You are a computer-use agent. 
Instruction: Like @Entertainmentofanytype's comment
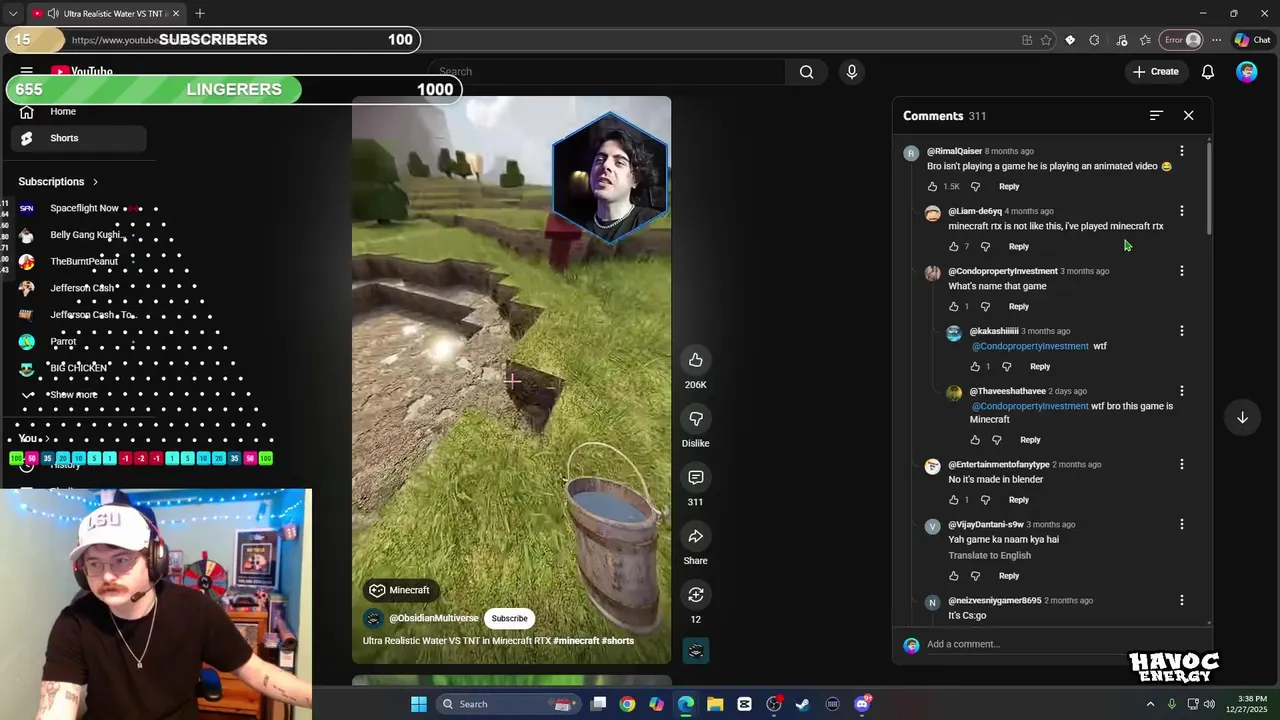(953, 500)
